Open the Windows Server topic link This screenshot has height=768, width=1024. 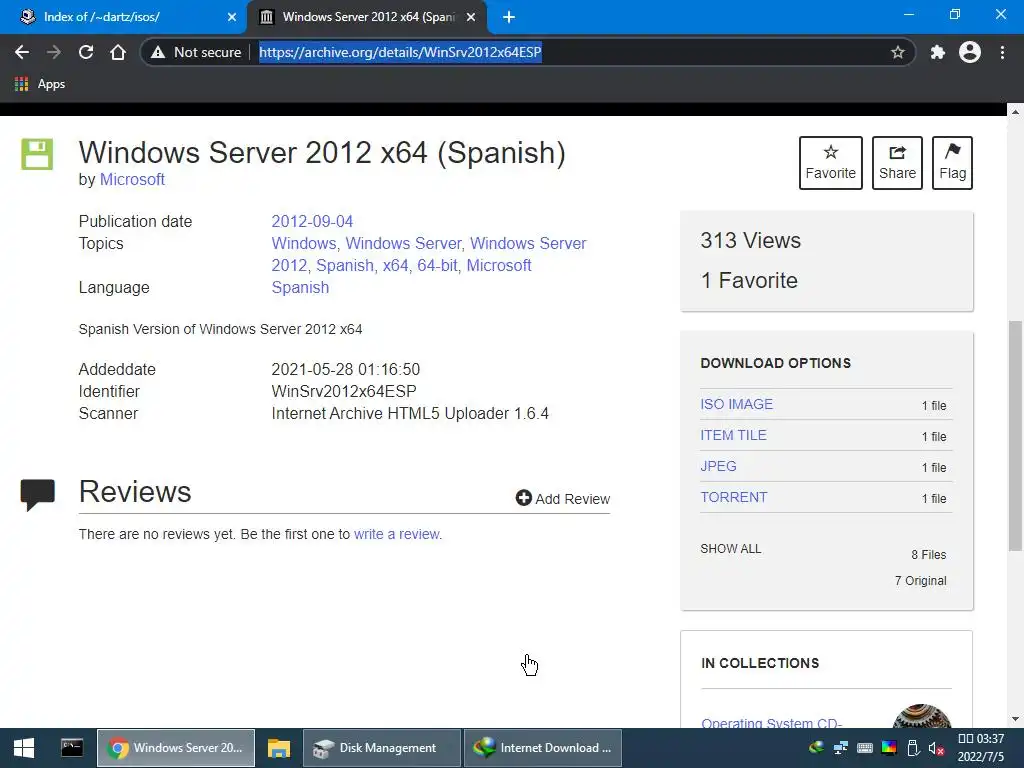[403, 244]
